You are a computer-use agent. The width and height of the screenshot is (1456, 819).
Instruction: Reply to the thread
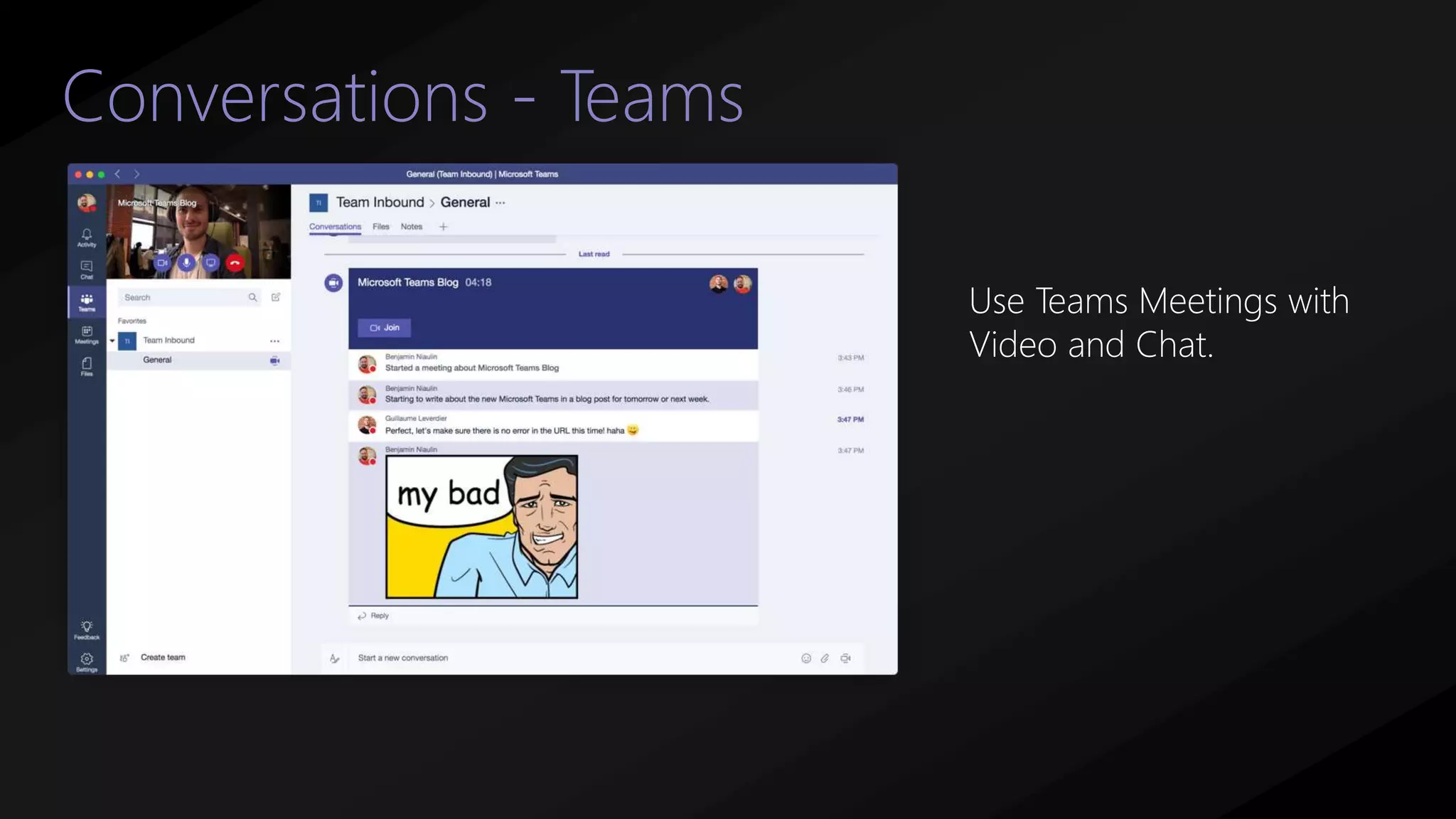point(374,616)
